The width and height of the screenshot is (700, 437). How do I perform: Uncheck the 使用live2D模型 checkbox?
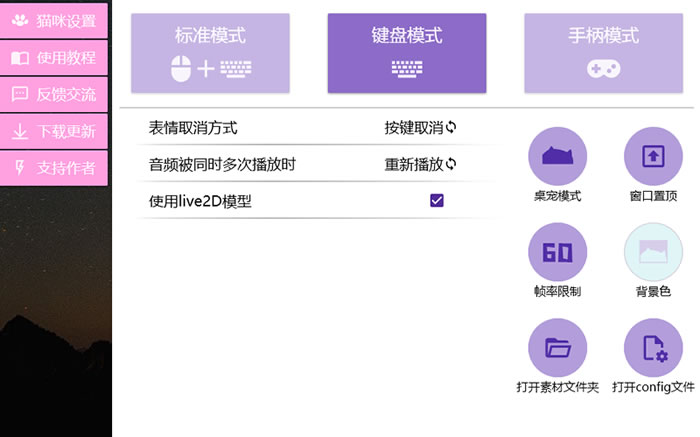pos(437,201)
